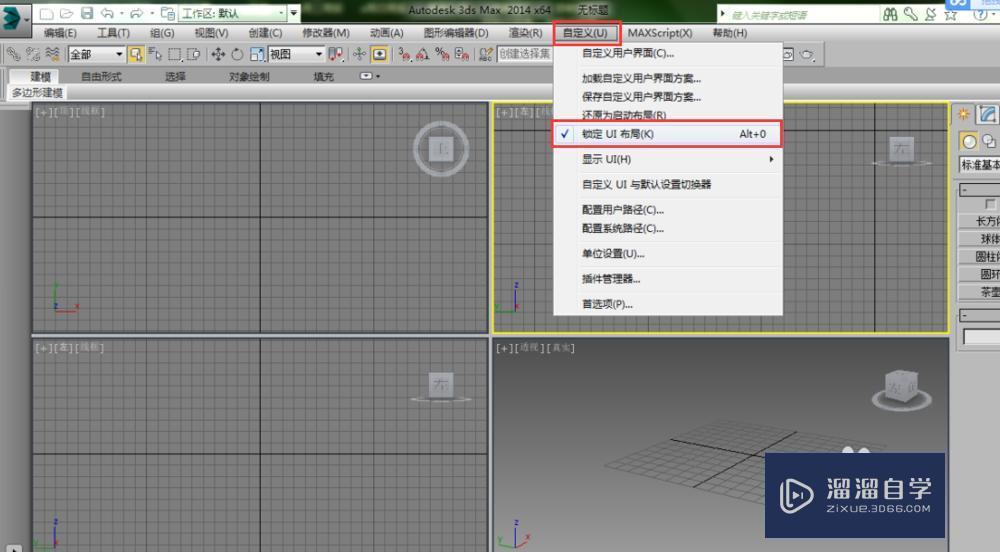Click the Save File floppy icon
The image size is (1000, 552).
tap(87, 13)
